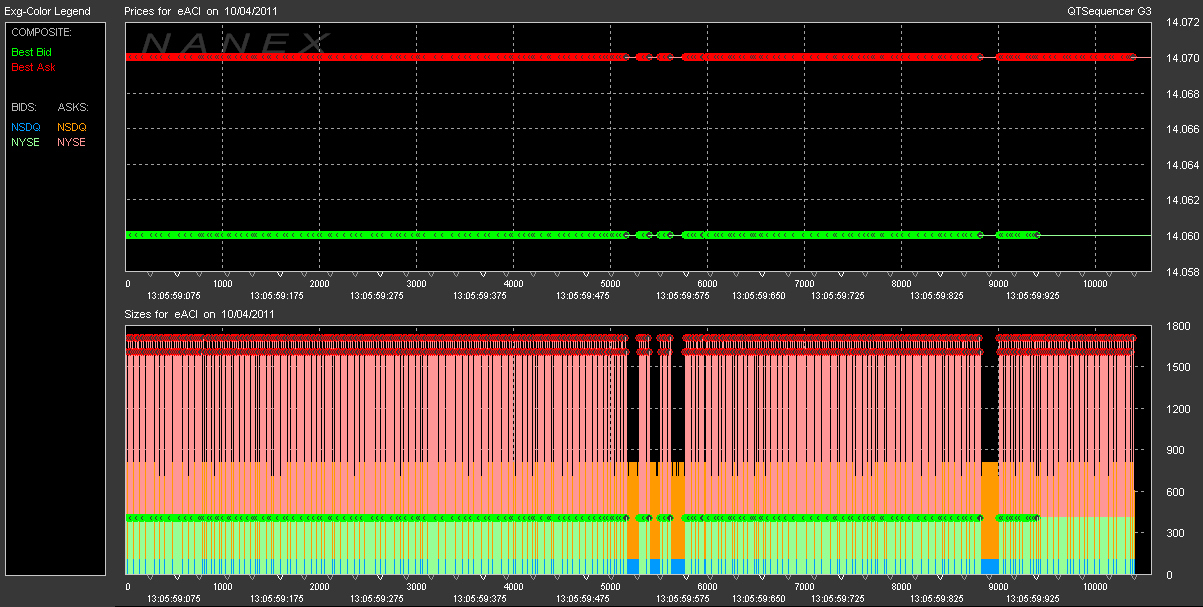Click the 6000 tick label under Sizes chart
This screenshot has width=1203, height=607.
706,587
